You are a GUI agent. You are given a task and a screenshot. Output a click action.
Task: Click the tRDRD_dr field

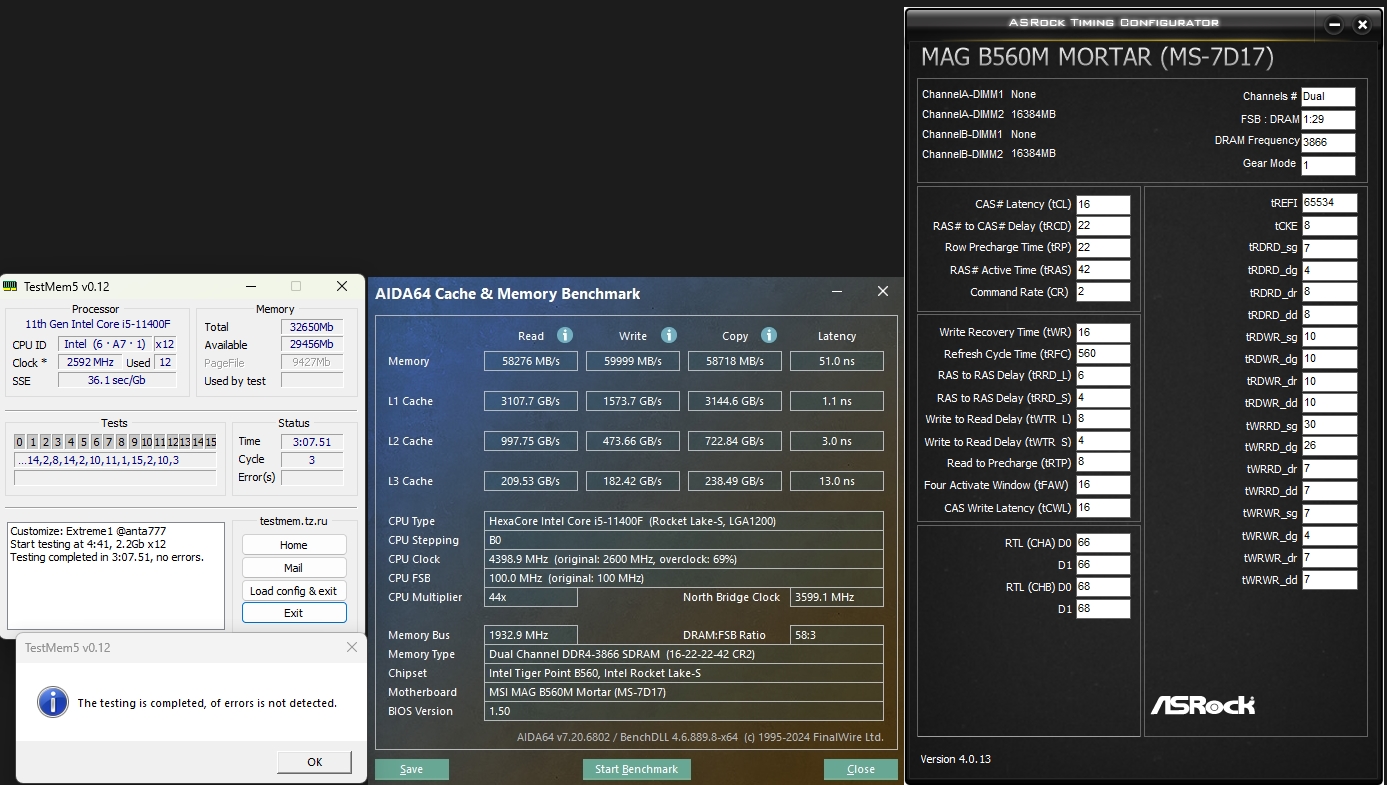(x=1330, y=292)
